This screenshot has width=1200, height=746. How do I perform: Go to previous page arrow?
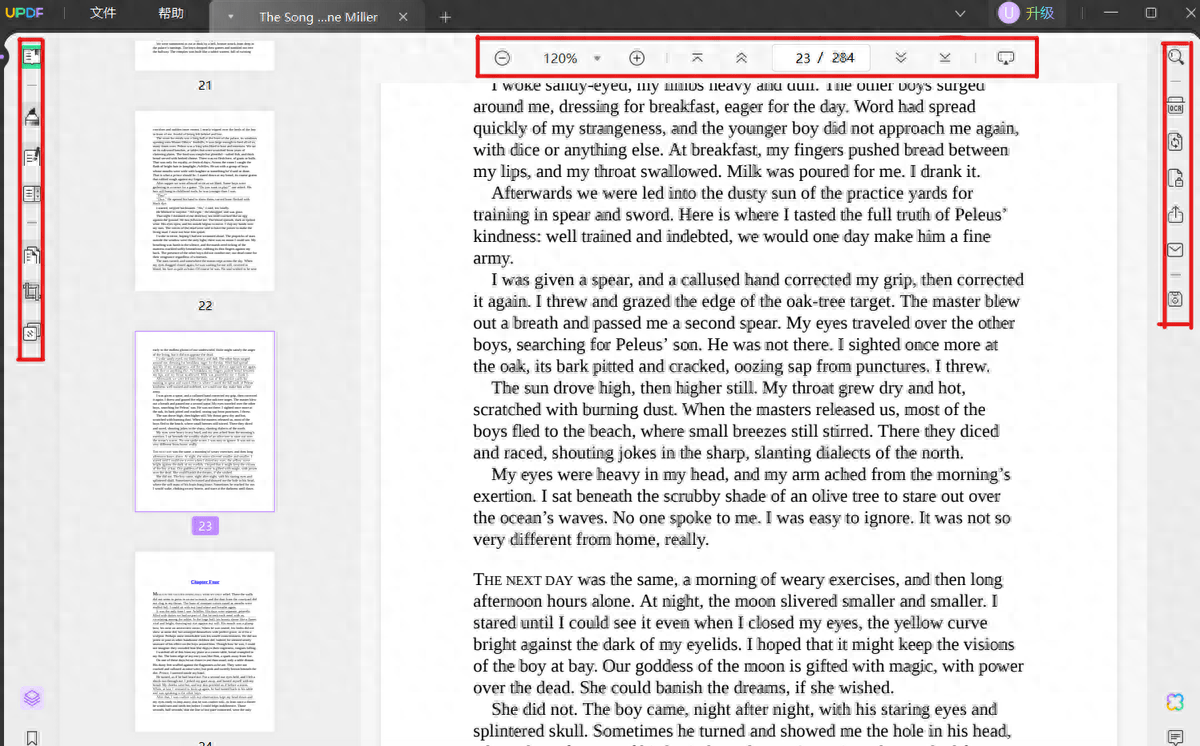coord(741,58)
